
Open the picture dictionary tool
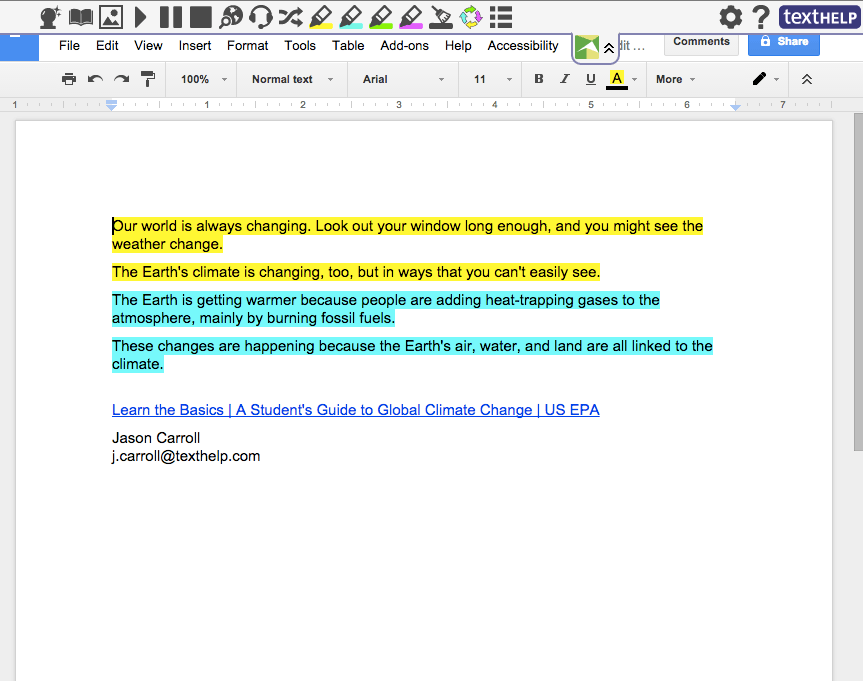pyautogui.click(x=110, y=16)
